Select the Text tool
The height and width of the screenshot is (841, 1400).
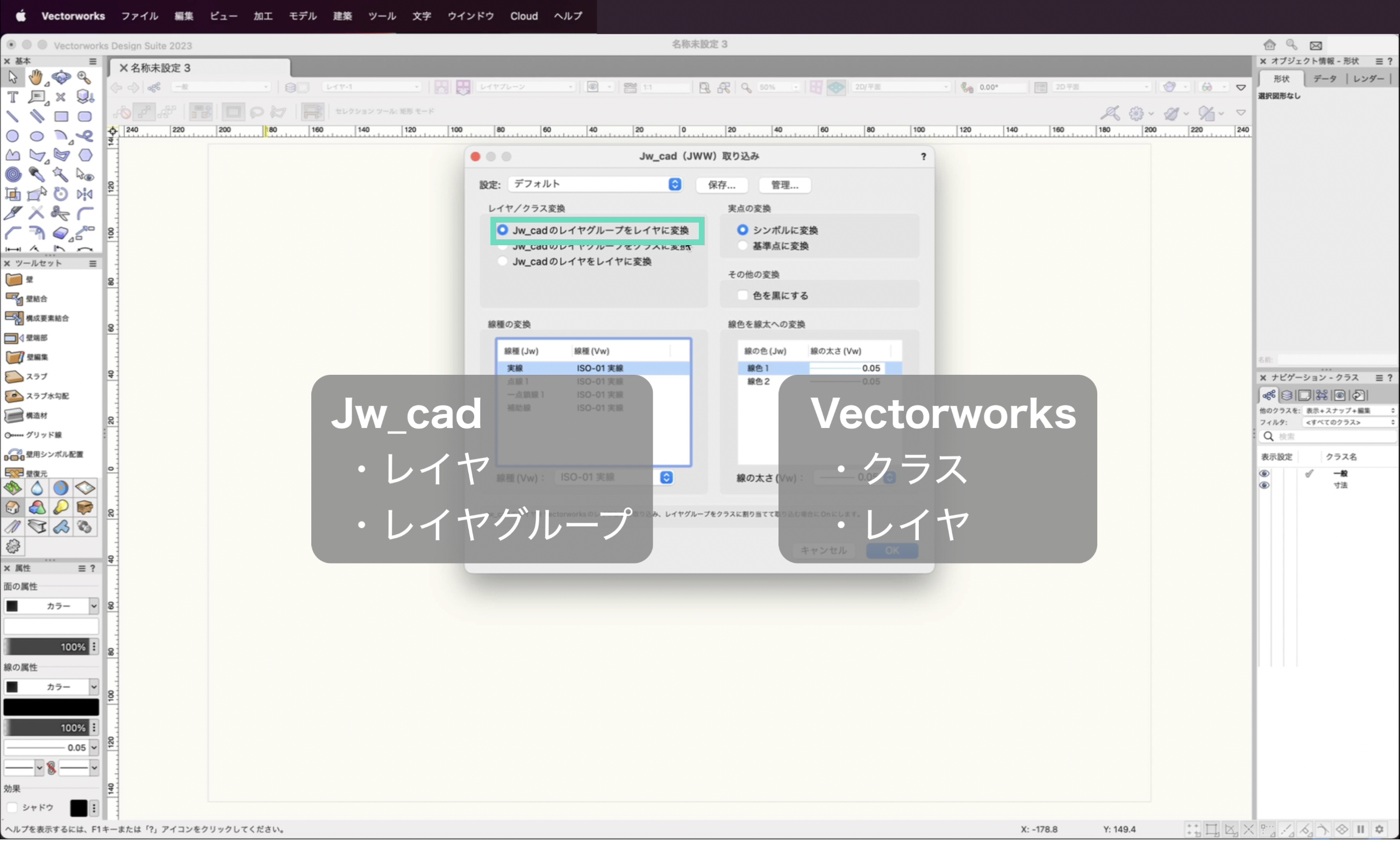pyautogui.click(x=12, y=97)
